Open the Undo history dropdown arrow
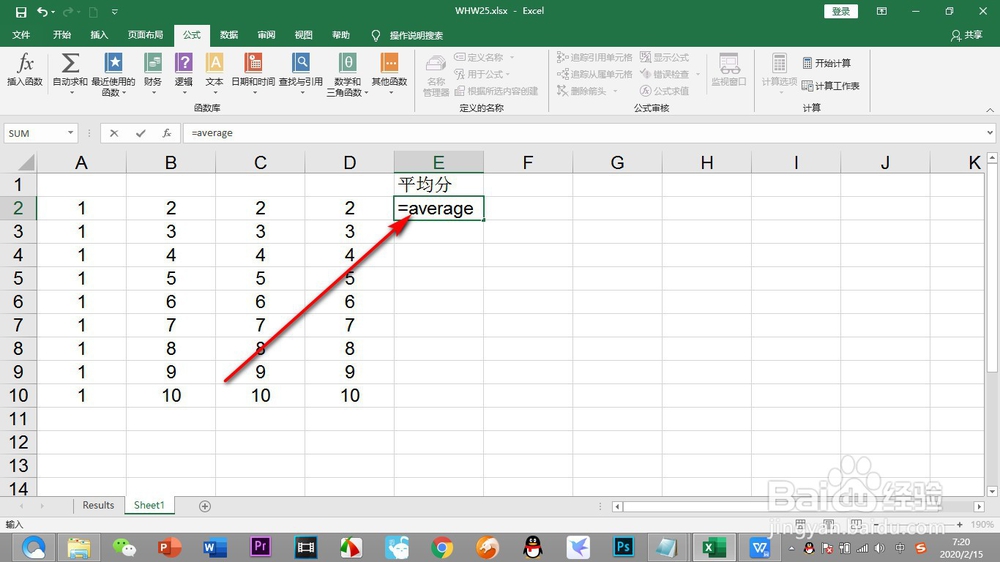This screenshot has height=562, width=1000. click(x=53, y=11)
